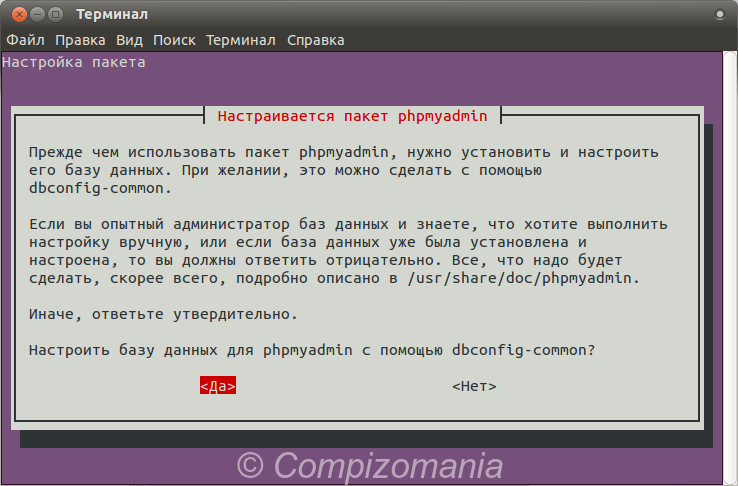Choose the <Нет> button
This screenshot has width=738, height=486.
pos(474,386)
